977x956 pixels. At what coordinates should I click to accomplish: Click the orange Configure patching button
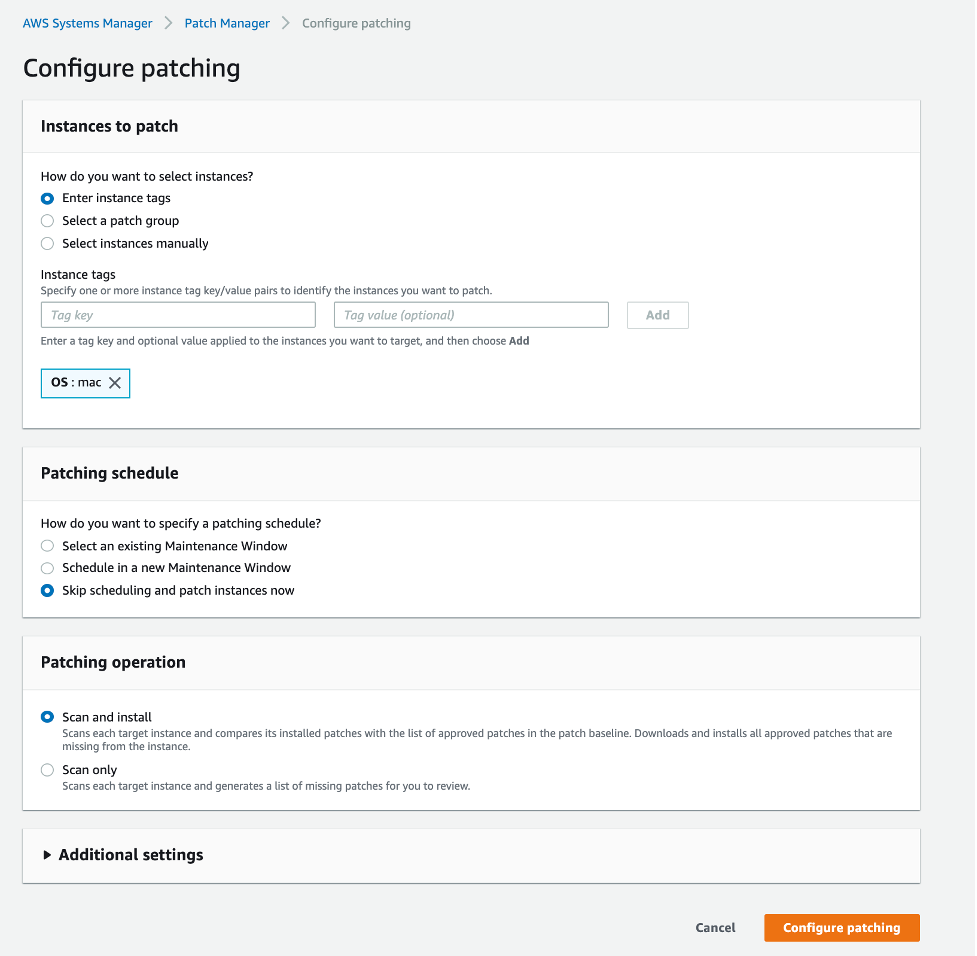841,927
